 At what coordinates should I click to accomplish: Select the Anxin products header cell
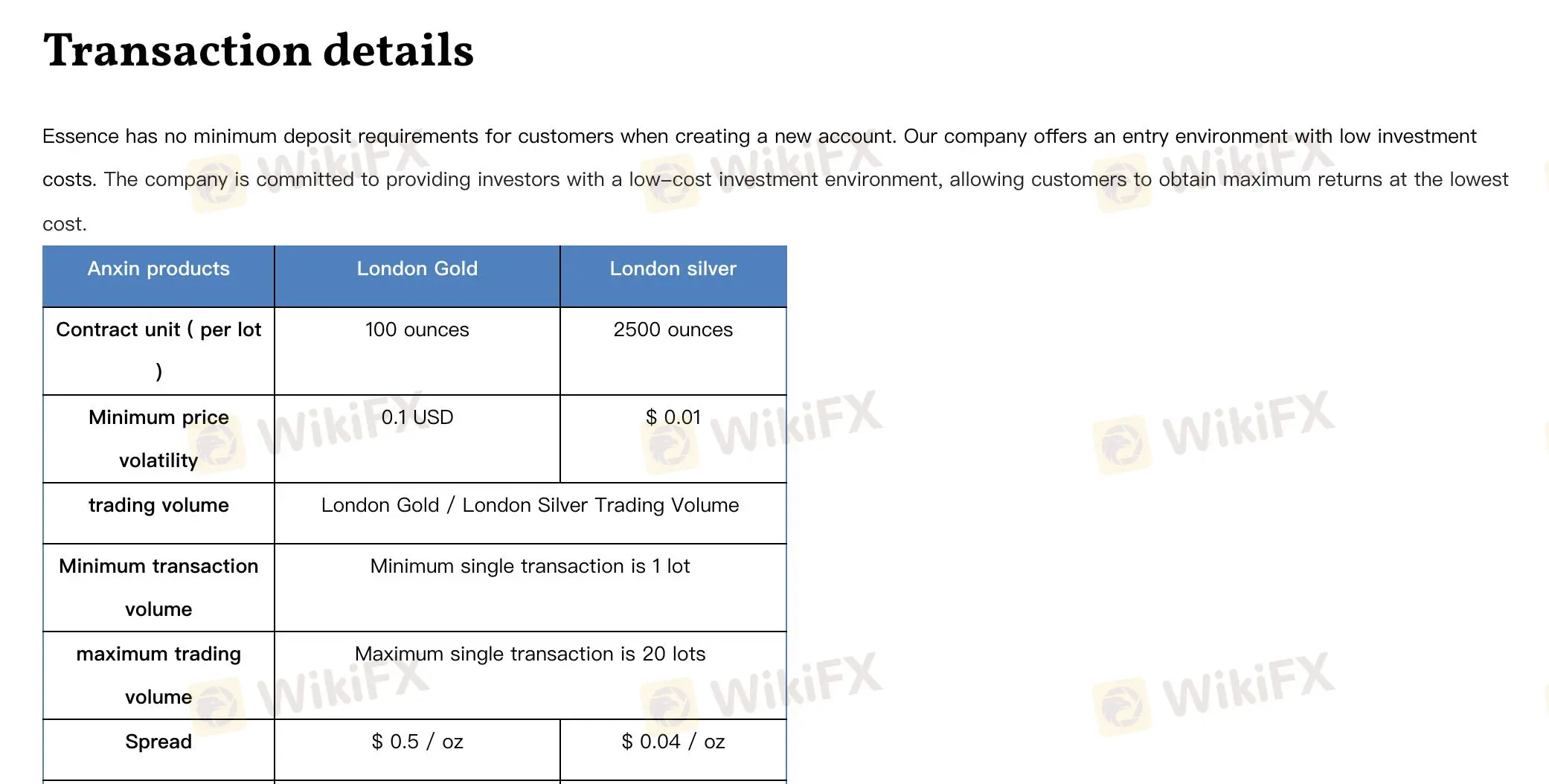158,276
